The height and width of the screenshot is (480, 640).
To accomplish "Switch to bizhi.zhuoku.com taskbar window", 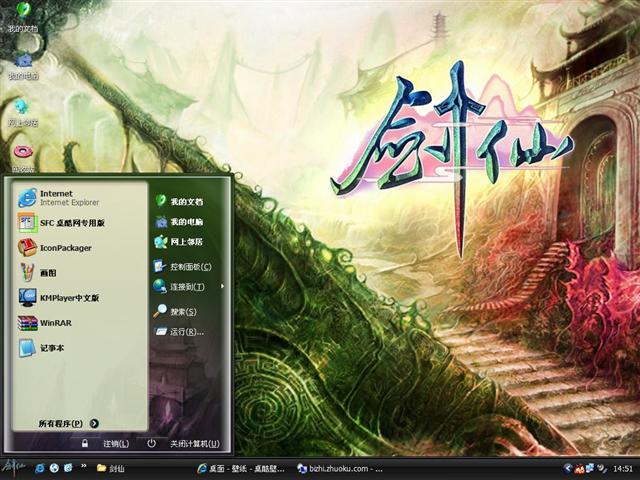I will point(342,468).
